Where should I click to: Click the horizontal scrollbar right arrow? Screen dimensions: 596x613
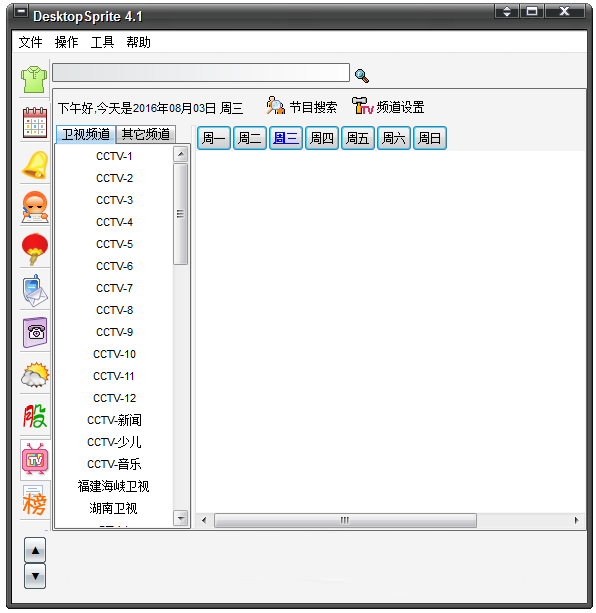(x=576, y=520)
